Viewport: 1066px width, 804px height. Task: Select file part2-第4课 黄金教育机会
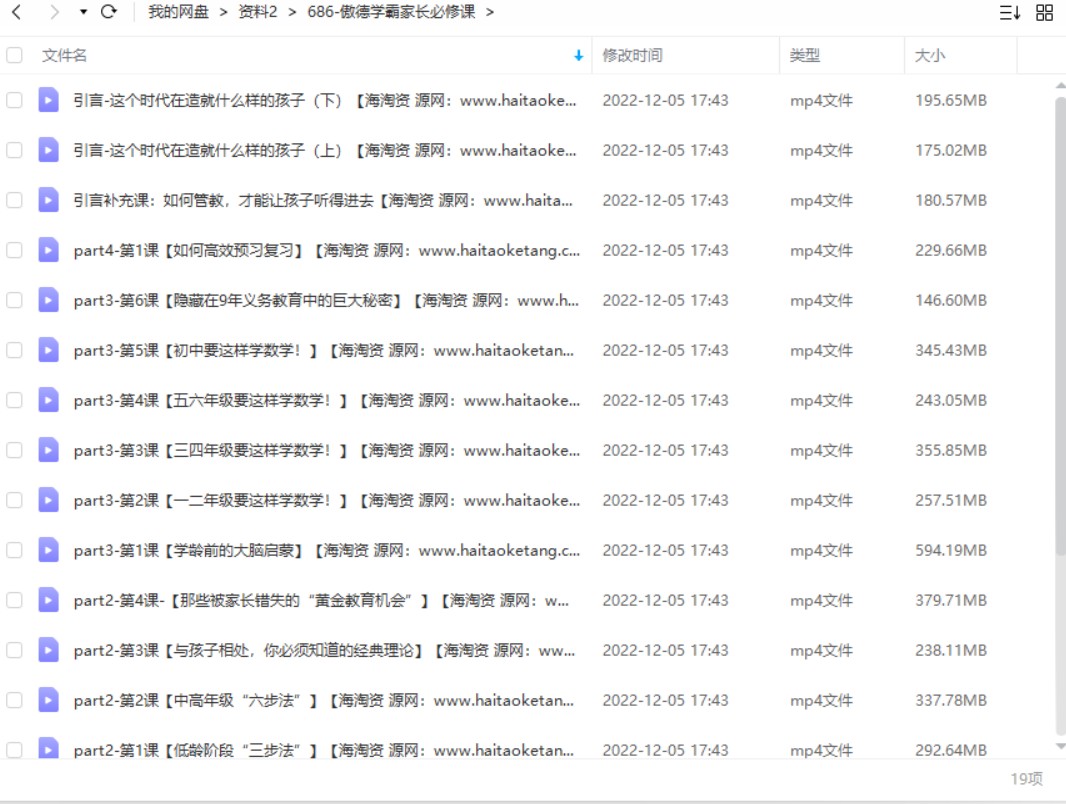[322, 600]
